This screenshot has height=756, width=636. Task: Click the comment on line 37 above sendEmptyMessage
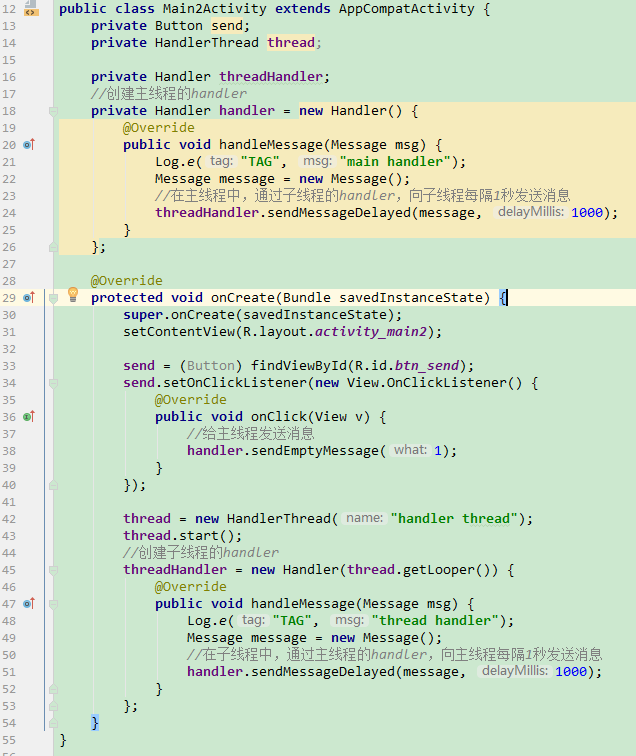251,433
